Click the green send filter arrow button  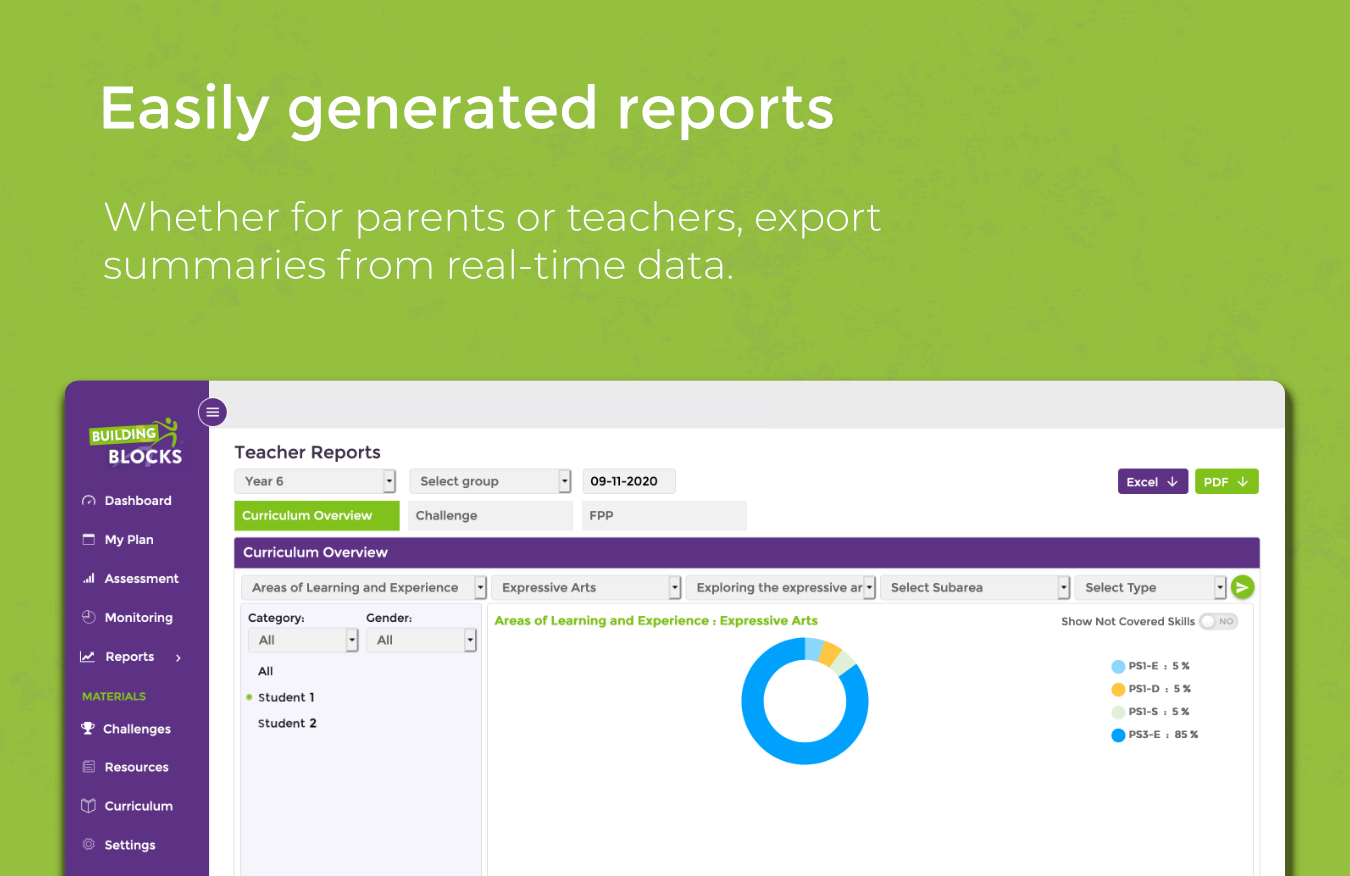(x=1243, y=587)
